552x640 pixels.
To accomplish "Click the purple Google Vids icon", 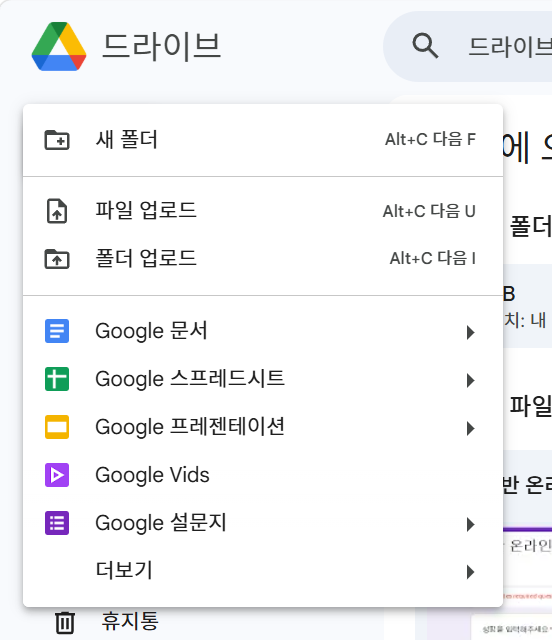I will click(57, 475).
